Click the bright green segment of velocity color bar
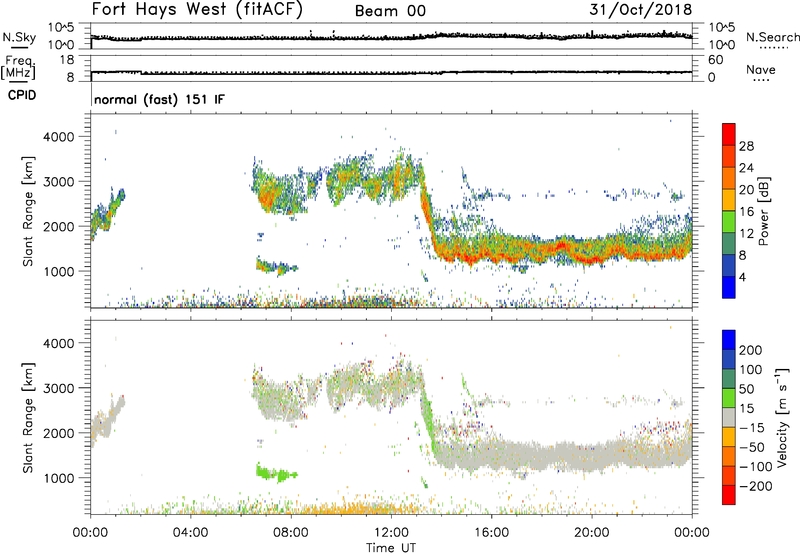This screenshot has width=800, height=554. 729,398
